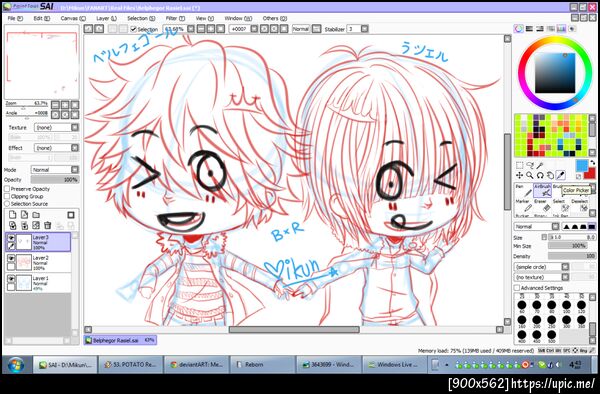Image resolution: width=600 pixels, height=394 pixels.
Task: Open the Edit menu
Action: pyautogui.click(x=42, y=18)
